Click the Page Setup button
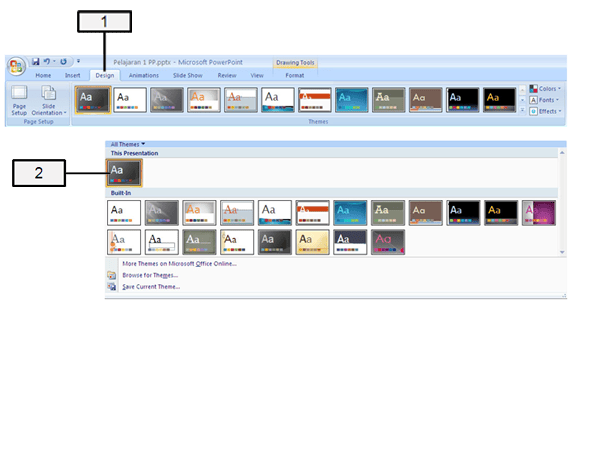This screenshot has height=470, width=590. pos(19,100)
